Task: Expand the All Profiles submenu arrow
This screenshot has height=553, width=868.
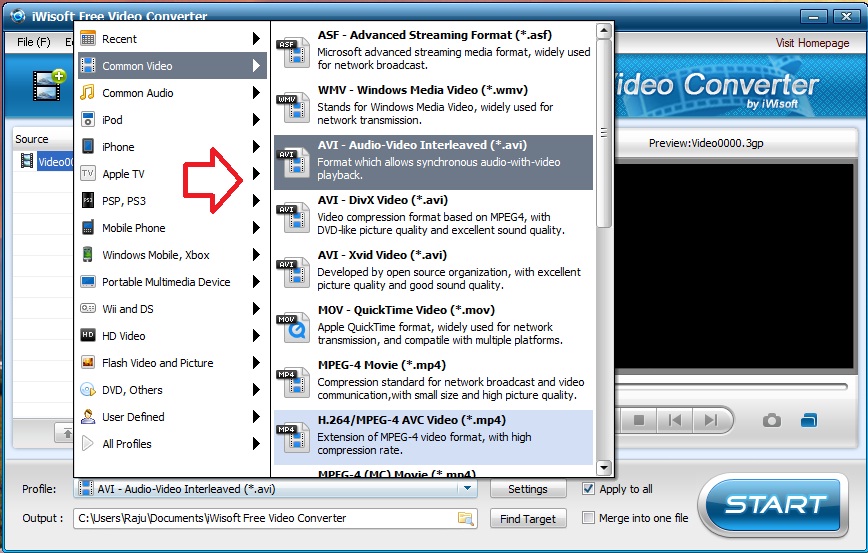Action: [256, 443]
